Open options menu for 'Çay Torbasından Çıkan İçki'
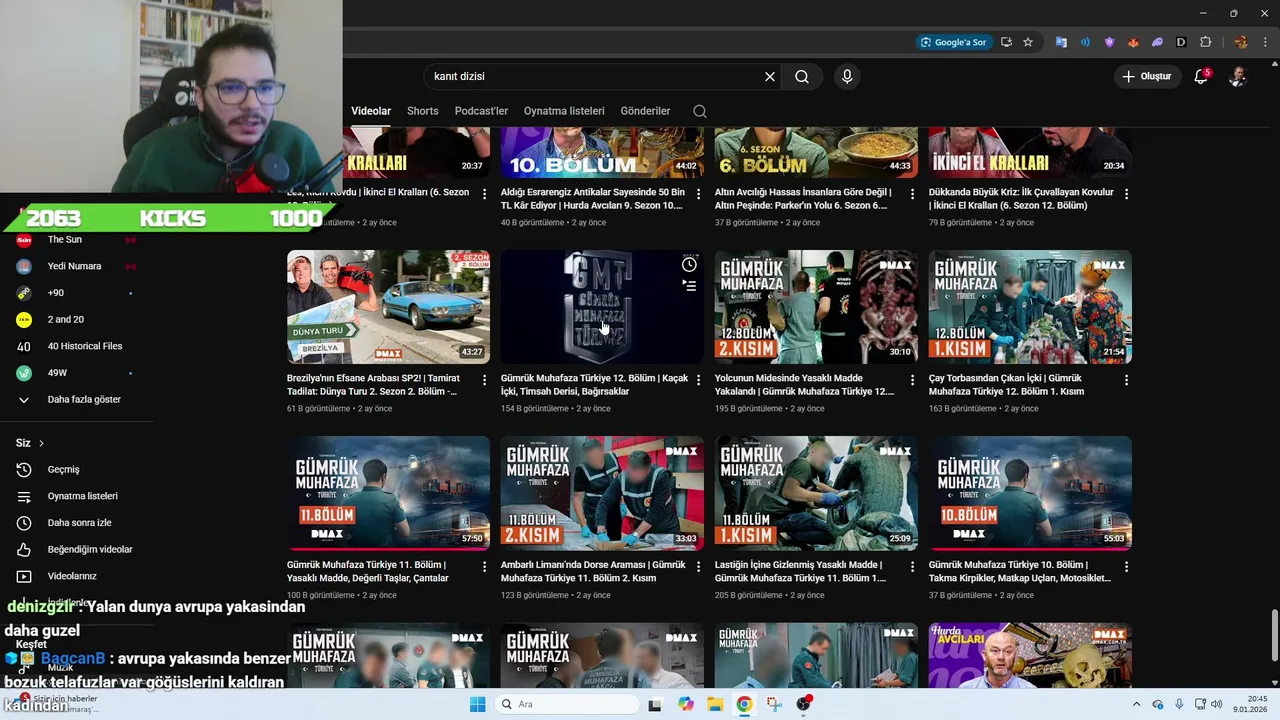Viewport: 1280px width, 720px height. click(x=1126, y=380)
